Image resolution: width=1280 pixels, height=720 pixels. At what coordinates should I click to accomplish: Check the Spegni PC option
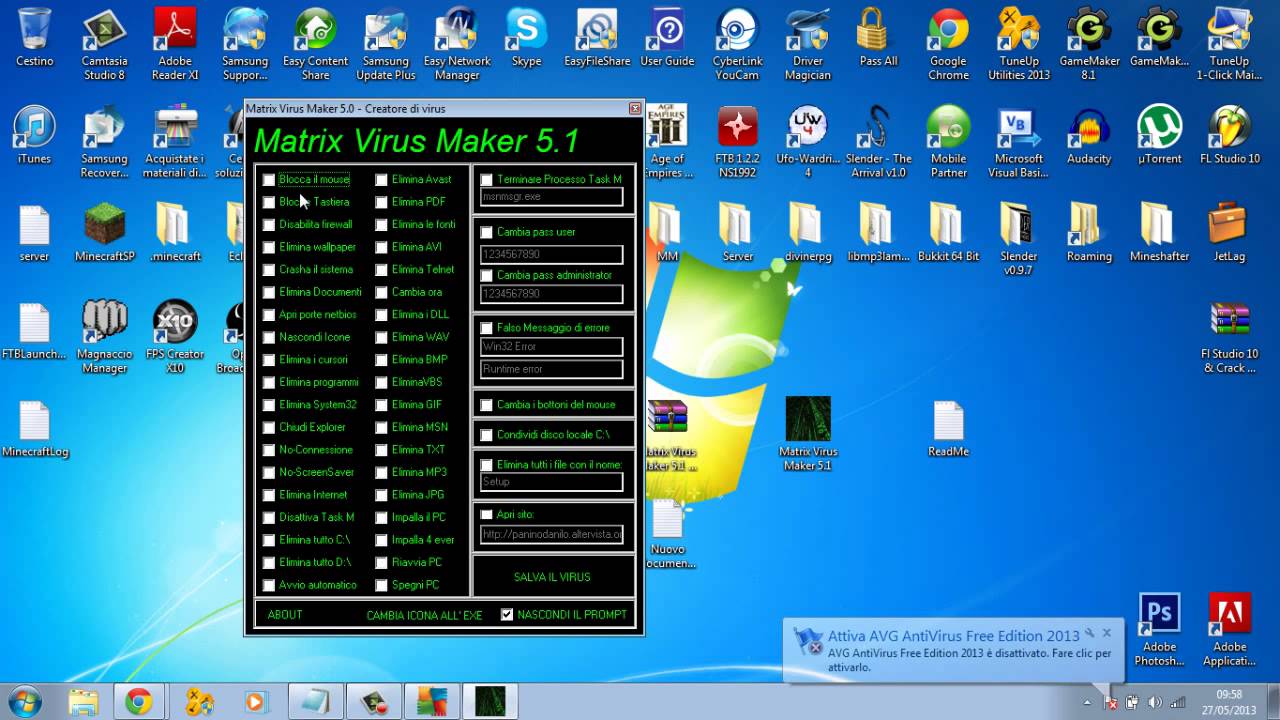pyautogui.click(x=382, y=585)
